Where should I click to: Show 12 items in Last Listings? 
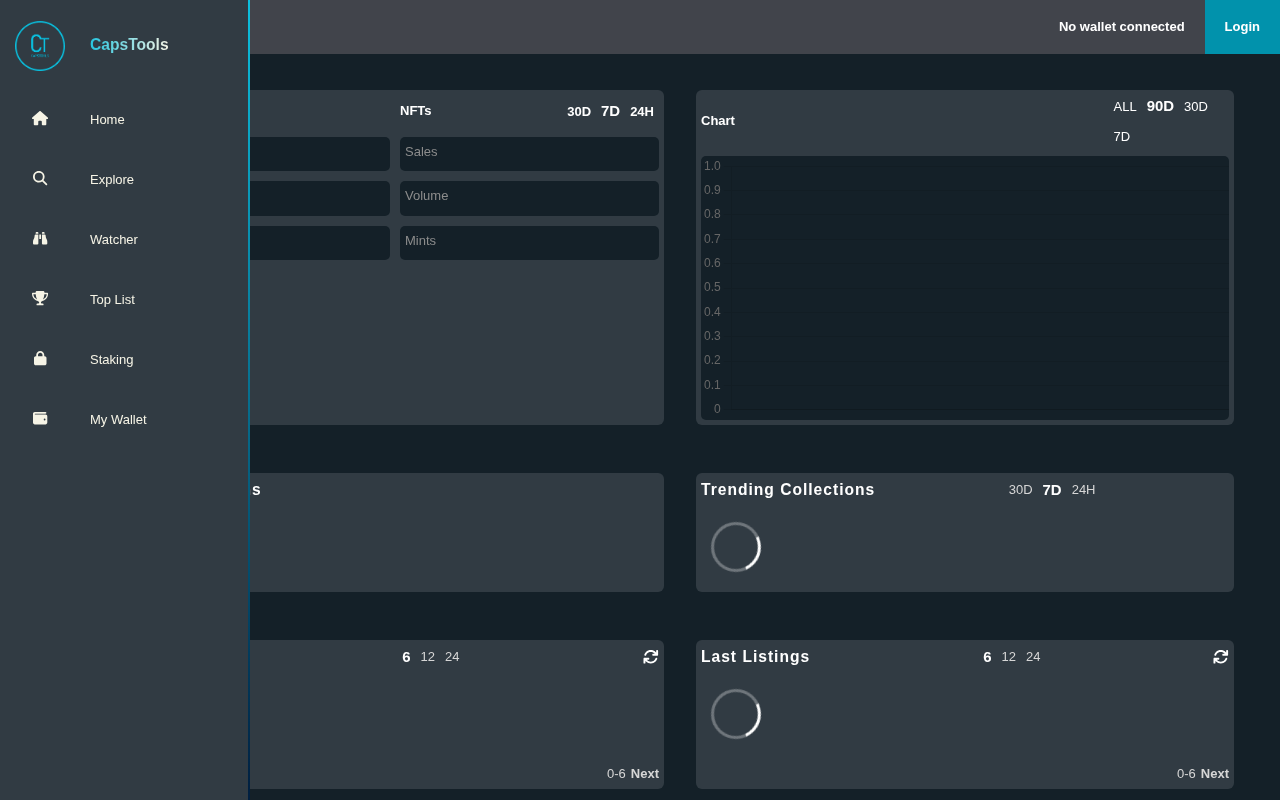(1008, 657)
